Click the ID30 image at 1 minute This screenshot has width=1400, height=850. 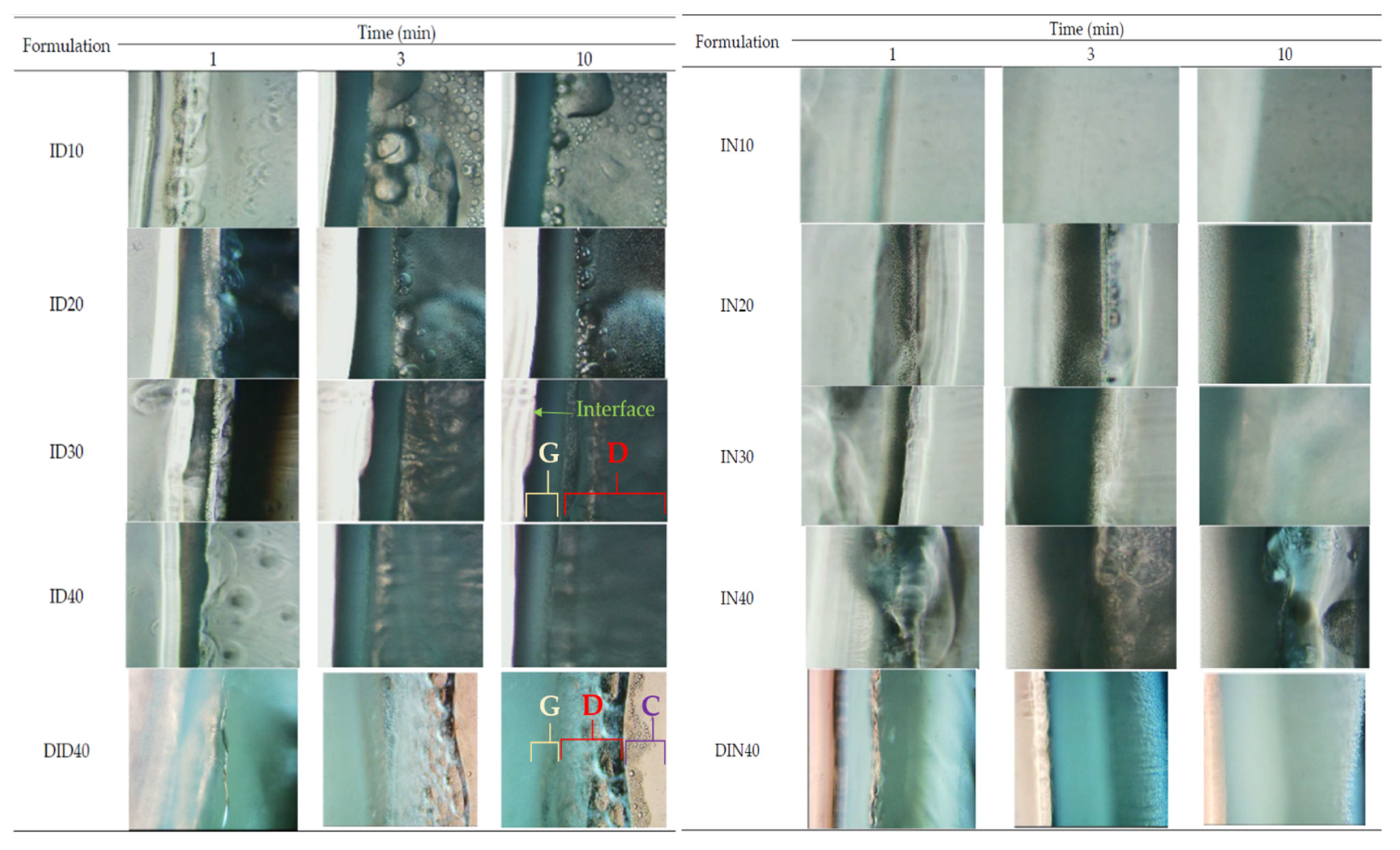pos(212,450)
